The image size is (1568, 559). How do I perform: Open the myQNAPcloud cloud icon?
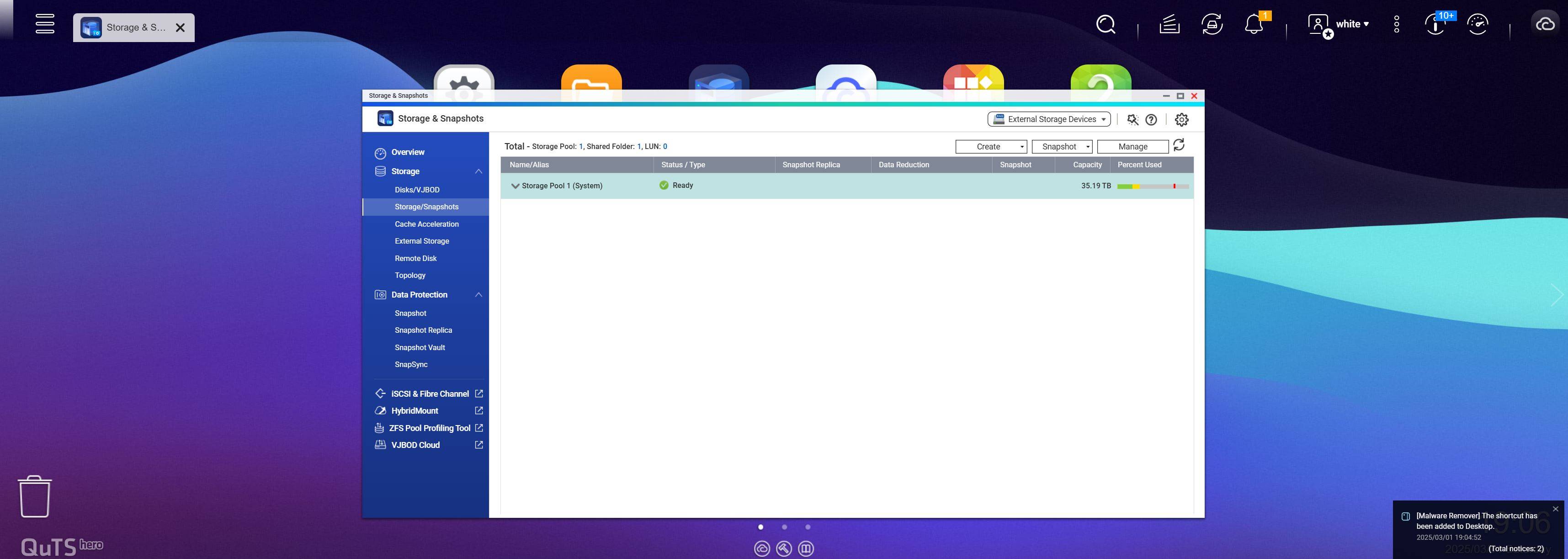point(1546,24)
